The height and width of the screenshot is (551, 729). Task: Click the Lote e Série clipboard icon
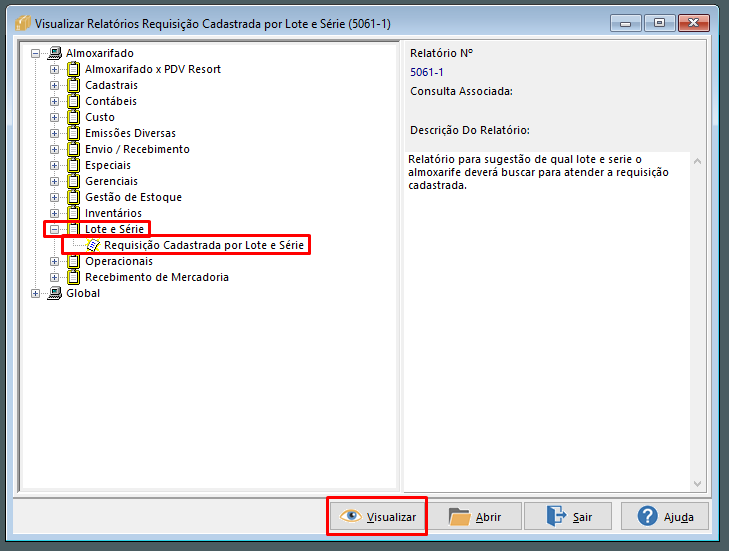(x=73, y=229)
